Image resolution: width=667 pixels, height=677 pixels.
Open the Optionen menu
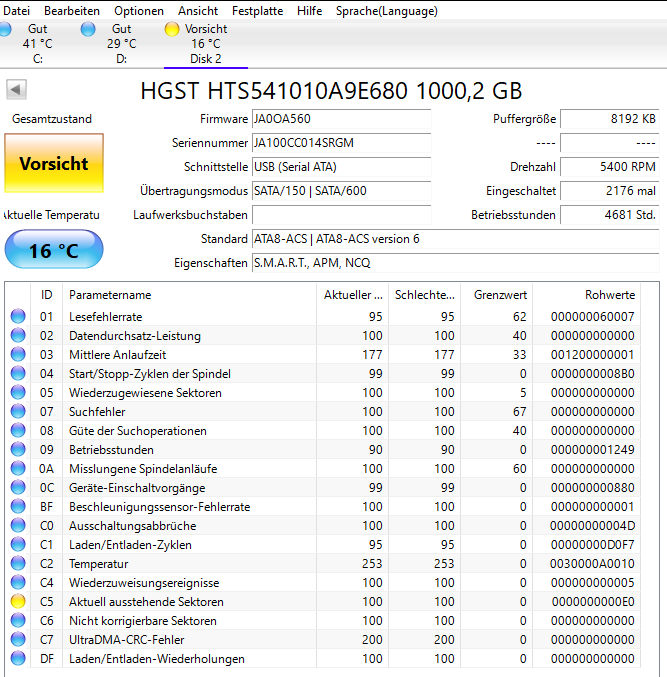[139, 11]
